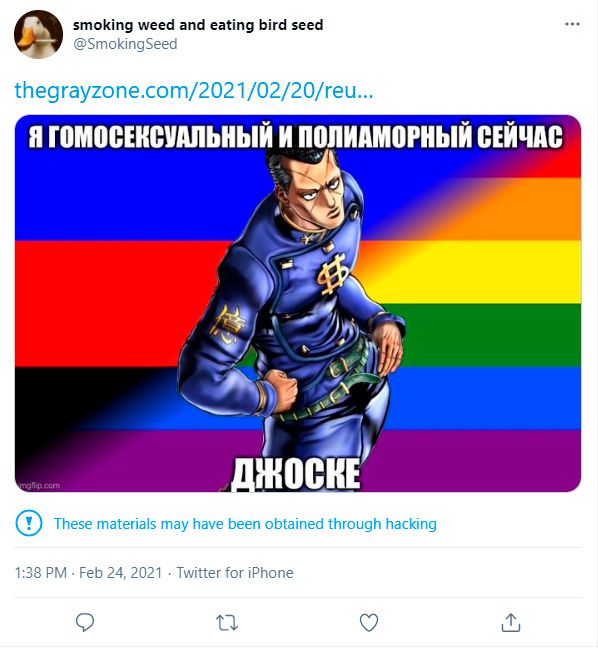Click the duck profile avatar

(38, 34)
